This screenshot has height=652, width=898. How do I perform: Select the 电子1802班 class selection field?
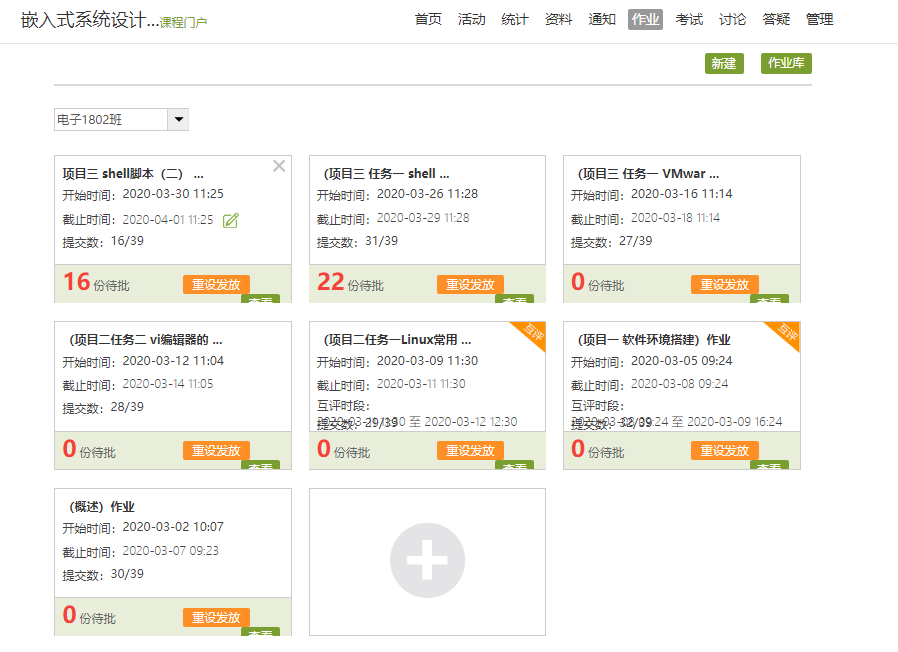click(x=110, y=120)
